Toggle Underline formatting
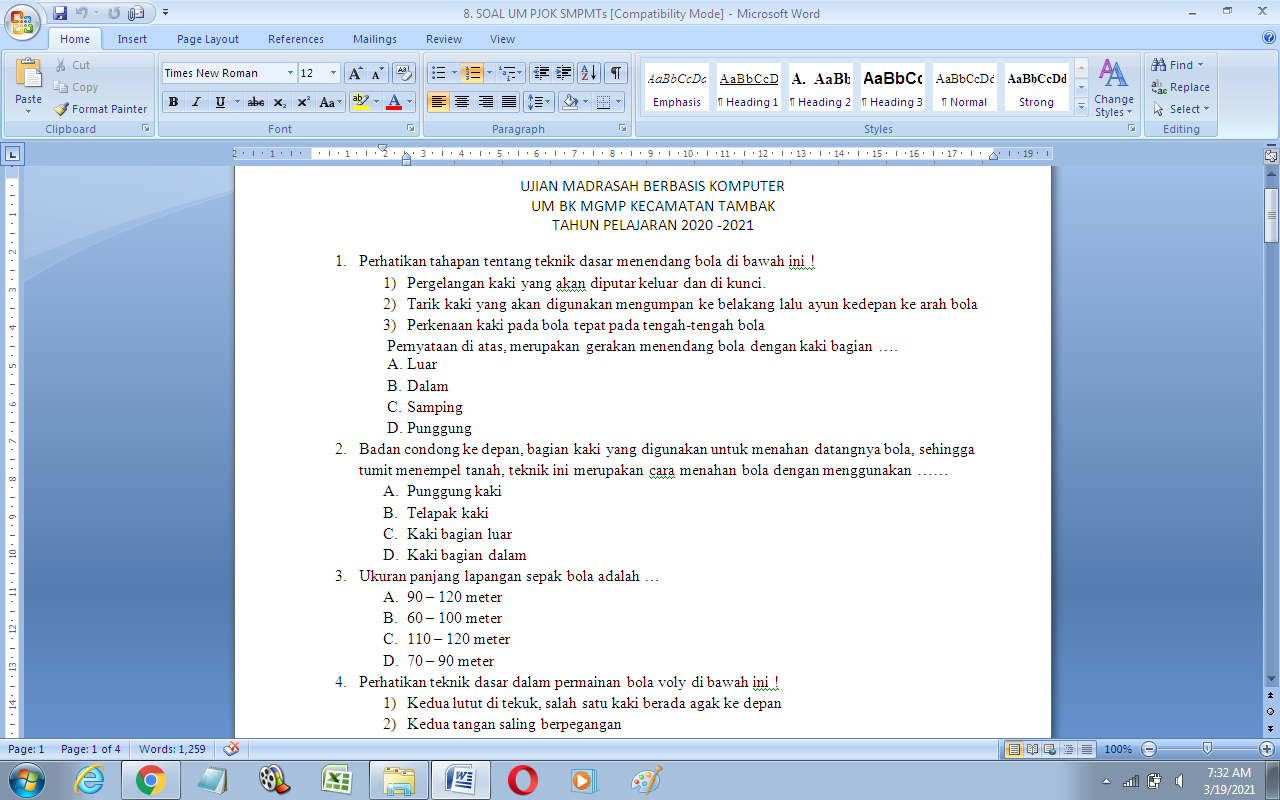 [x=220, y=102]
